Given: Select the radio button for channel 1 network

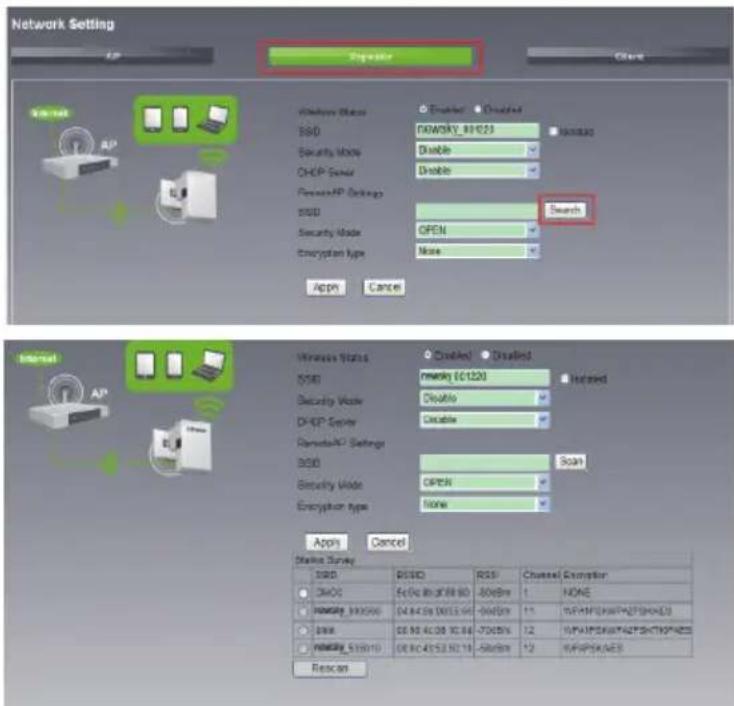Looking at the screenshot, I should [x=303, y=593].
